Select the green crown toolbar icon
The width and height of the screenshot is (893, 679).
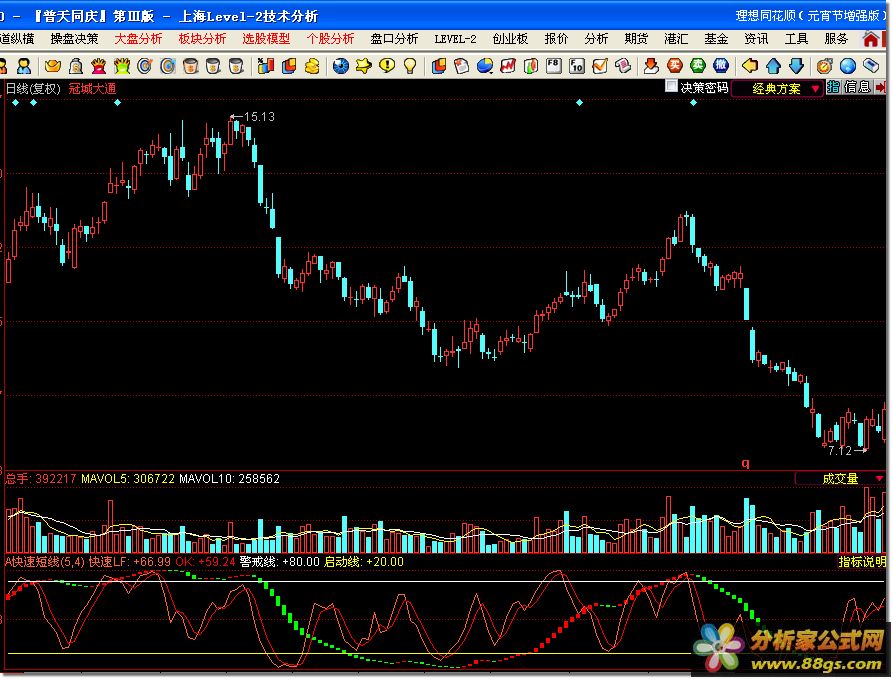tap(122, 66)
